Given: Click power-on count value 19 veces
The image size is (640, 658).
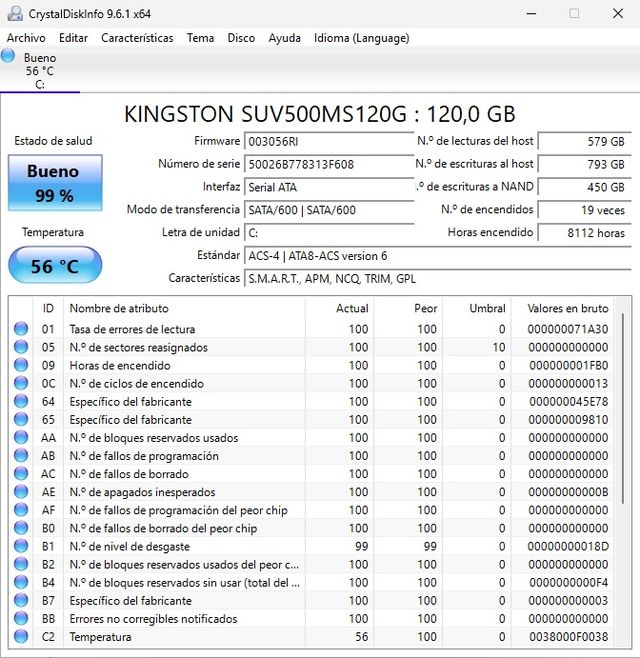Looking at the screenshot, I should pos(585,210).
